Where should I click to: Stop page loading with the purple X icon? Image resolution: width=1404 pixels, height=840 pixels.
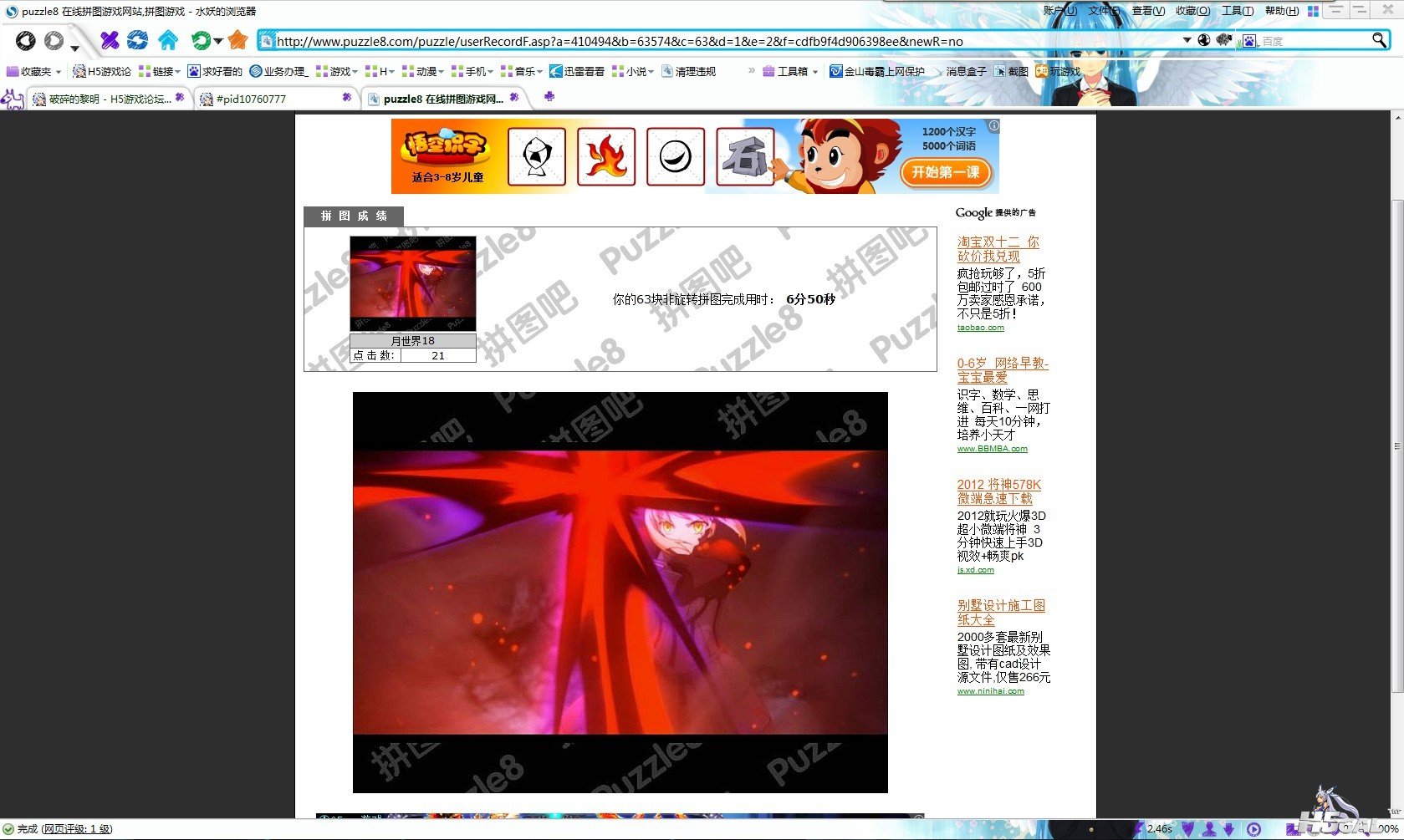(x=110, y=40)
